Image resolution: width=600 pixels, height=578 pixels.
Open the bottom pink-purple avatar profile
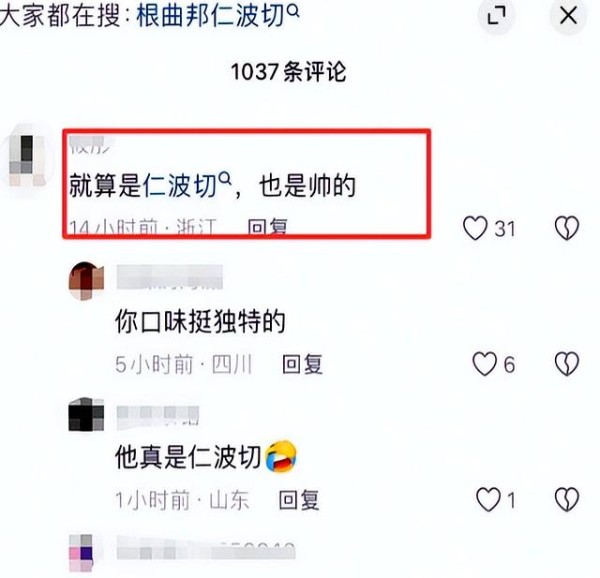(82, 553)
